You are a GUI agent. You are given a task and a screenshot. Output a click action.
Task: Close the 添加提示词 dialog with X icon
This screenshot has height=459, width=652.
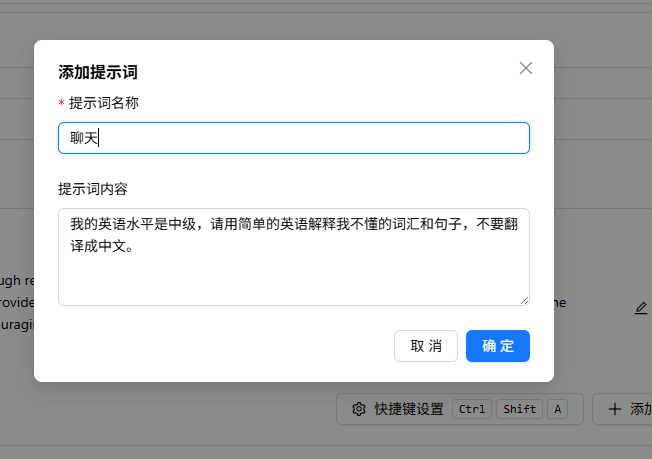click(526, 68)
